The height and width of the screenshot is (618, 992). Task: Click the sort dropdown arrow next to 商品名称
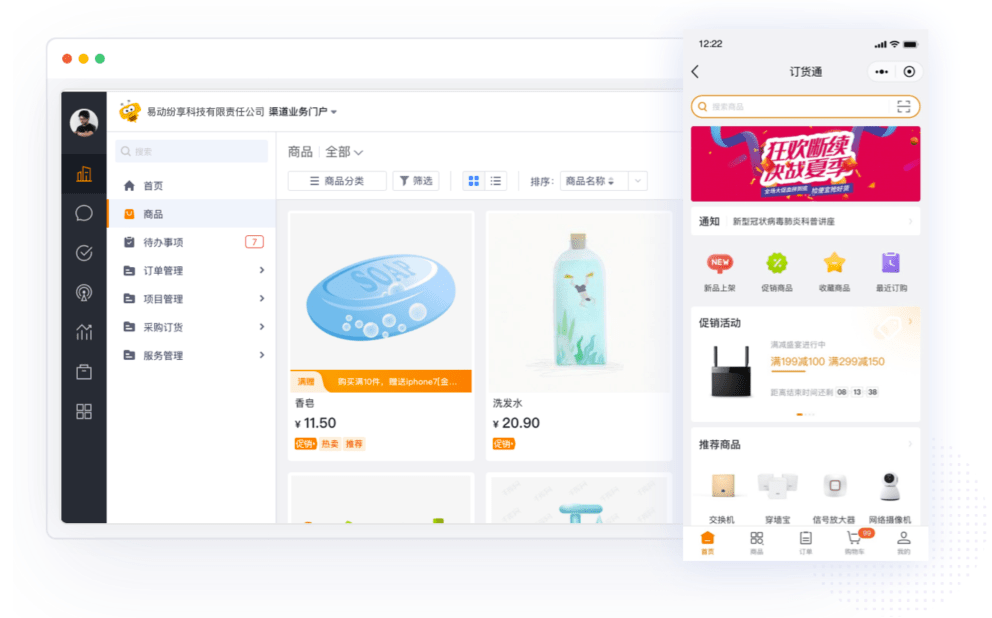click(x=638, y=181)
